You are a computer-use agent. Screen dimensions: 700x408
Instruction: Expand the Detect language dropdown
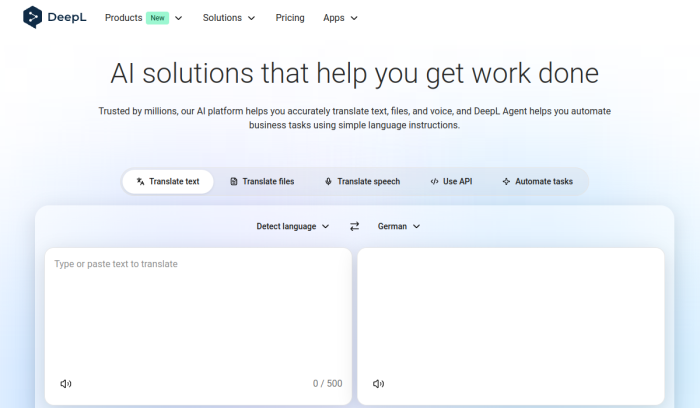pyautogui.click(x=292, y=227)
